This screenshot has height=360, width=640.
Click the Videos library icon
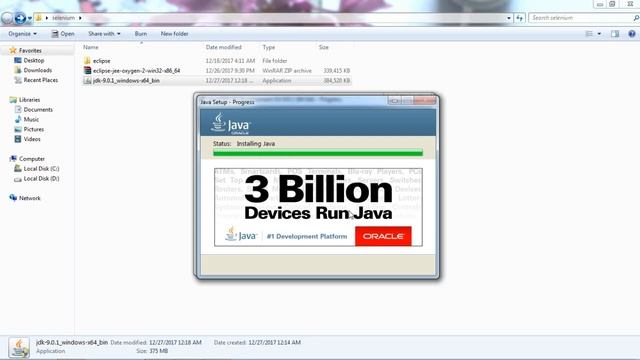(18, 139)
